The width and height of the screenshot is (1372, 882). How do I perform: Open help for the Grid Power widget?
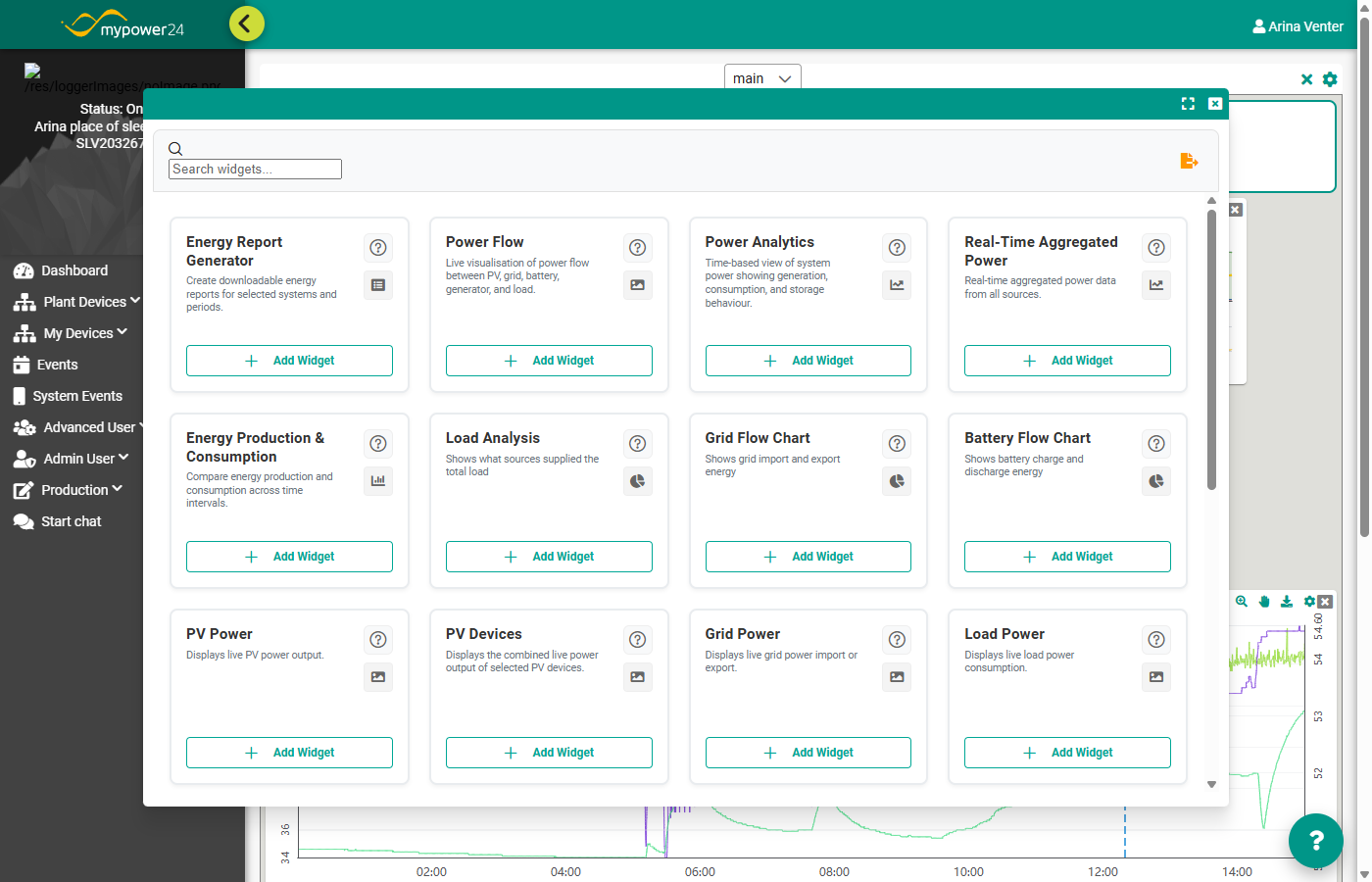[x=897, y=640]
